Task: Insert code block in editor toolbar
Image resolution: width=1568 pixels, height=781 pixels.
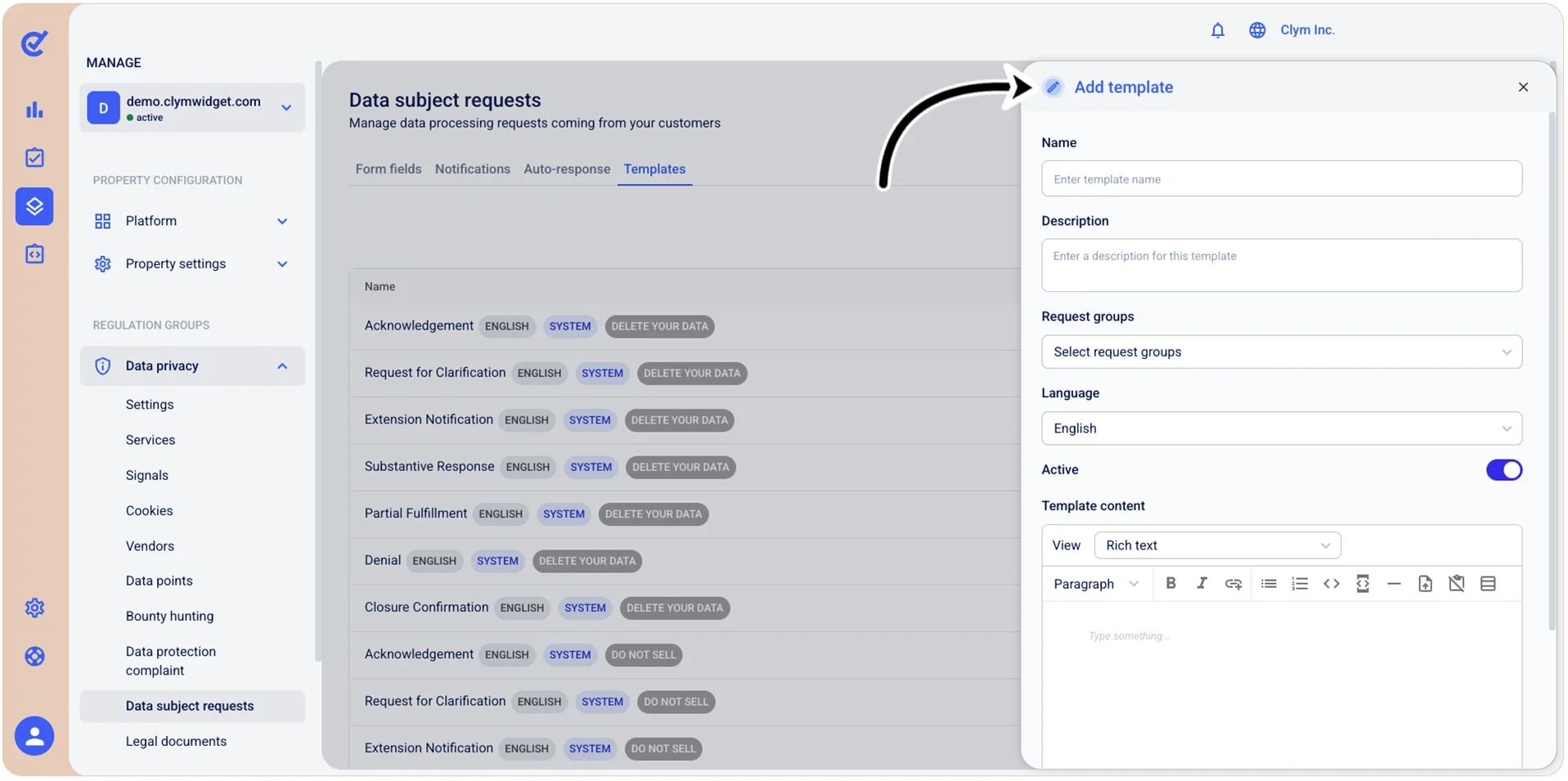Action: click(x=1332, y=583)
